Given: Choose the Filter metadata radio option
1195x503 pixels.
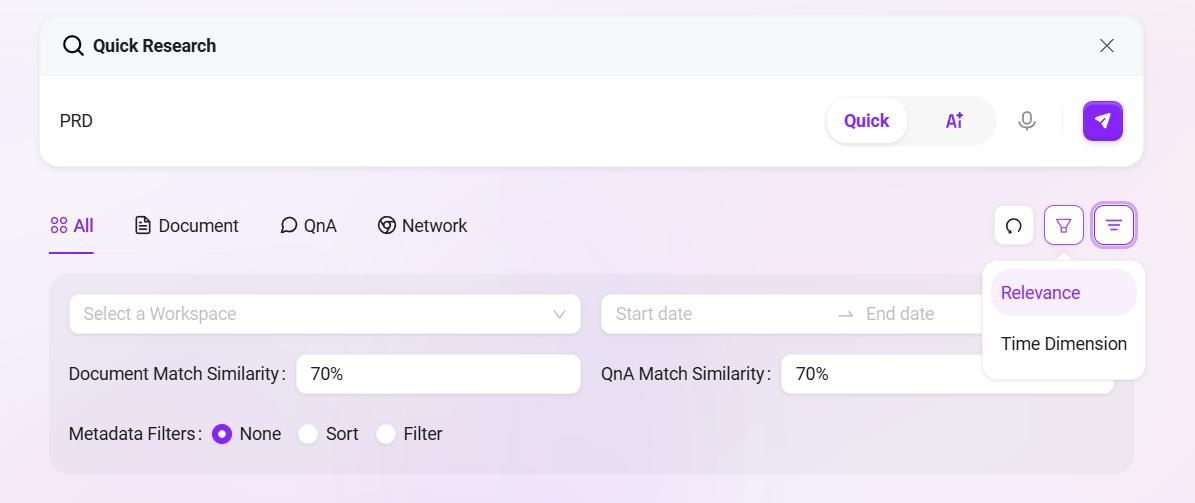Looking at the screenshot, I should point(386,434).
